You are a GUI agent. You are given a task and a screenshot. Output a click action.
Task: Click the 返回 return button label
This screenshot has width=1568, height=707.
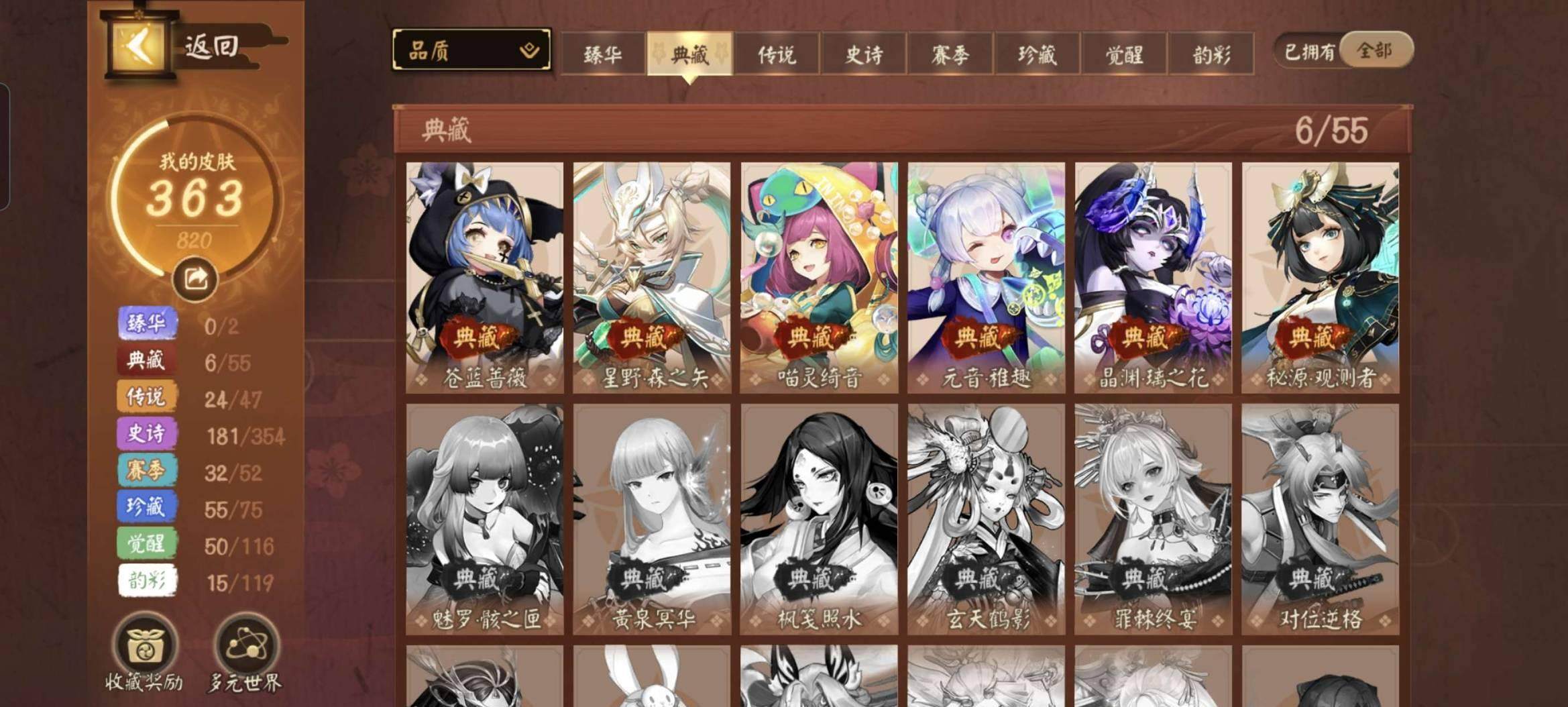(x=212, y=46)
